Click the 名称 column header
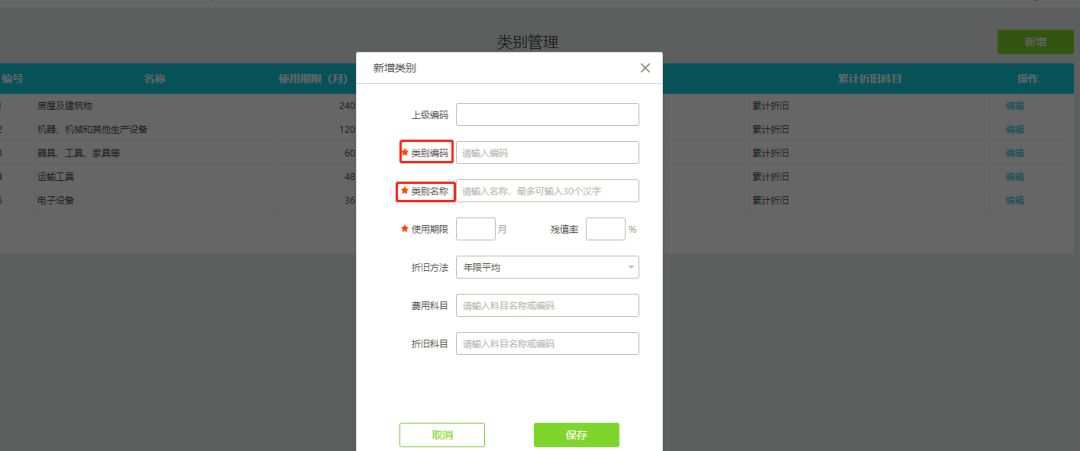 coord(155,78)
